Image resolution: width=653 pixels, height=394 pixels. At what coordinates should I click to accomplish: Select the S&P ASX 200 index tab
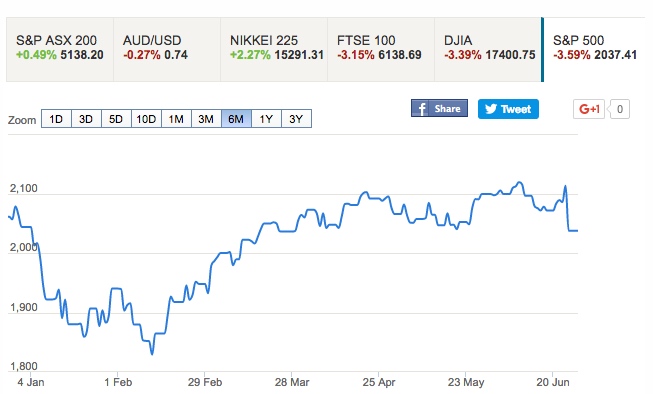pos(60,50)
